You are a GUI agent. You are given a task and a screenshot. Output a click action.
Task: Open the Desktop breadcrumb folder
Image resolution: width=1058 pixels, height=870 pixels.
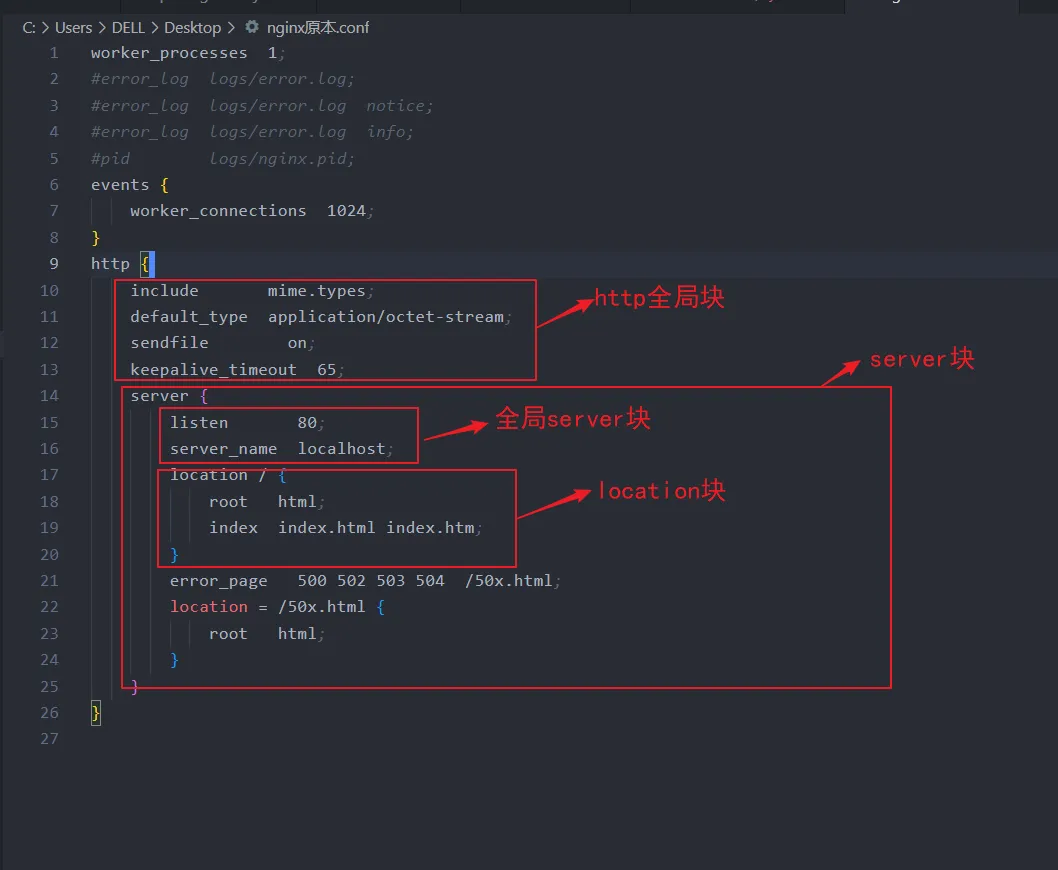click(x=192, y=27)
